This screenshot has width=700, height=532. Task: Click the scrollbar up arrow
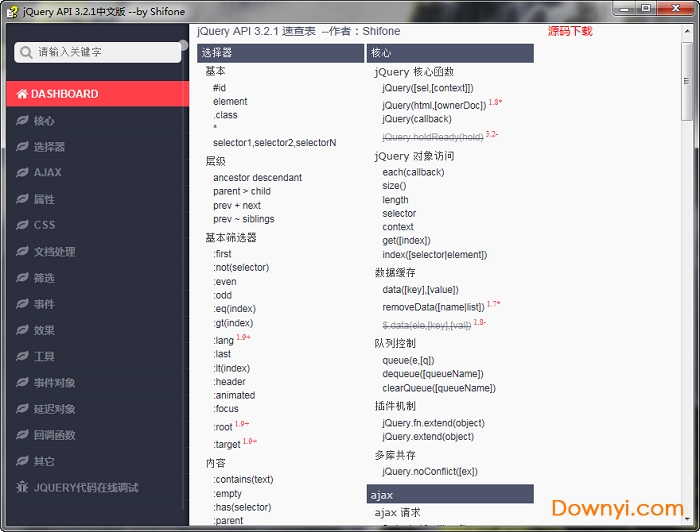pyautogui.click(x=687, y=31)
